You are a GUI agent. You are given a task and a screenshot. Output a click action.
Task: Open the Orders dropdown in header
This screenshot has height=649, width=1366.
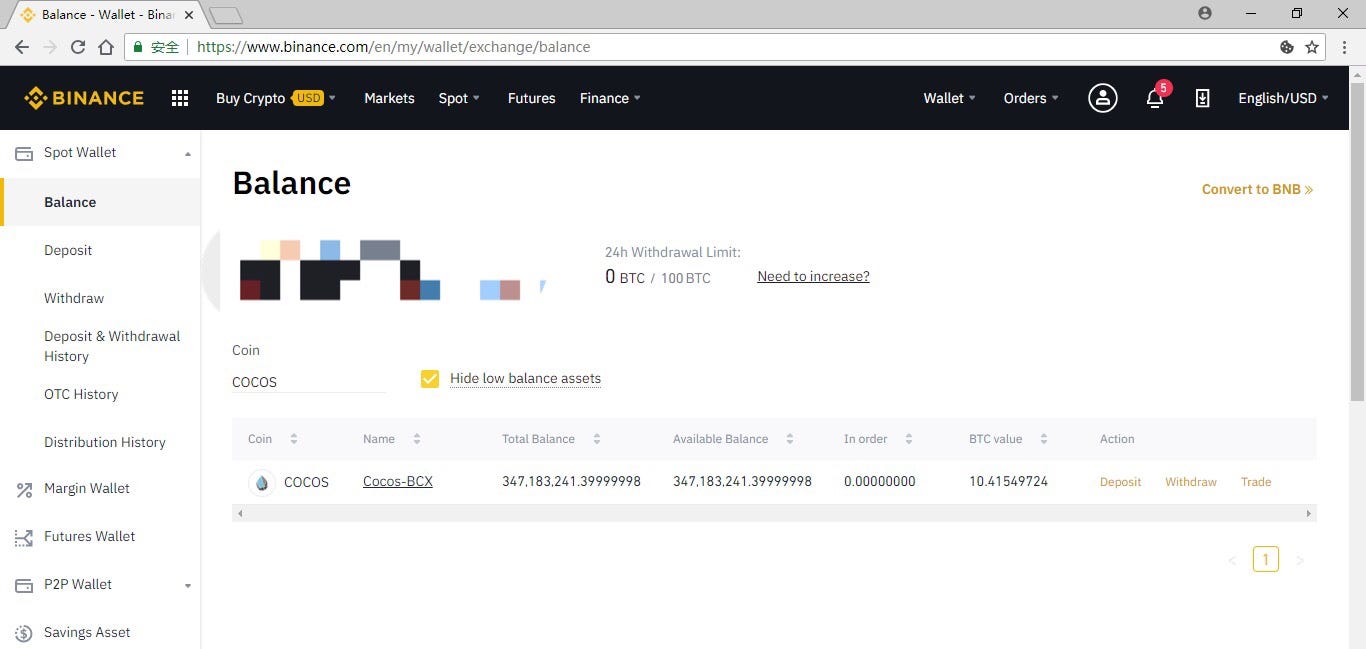pyautogui.click(x=1031, y=98)
